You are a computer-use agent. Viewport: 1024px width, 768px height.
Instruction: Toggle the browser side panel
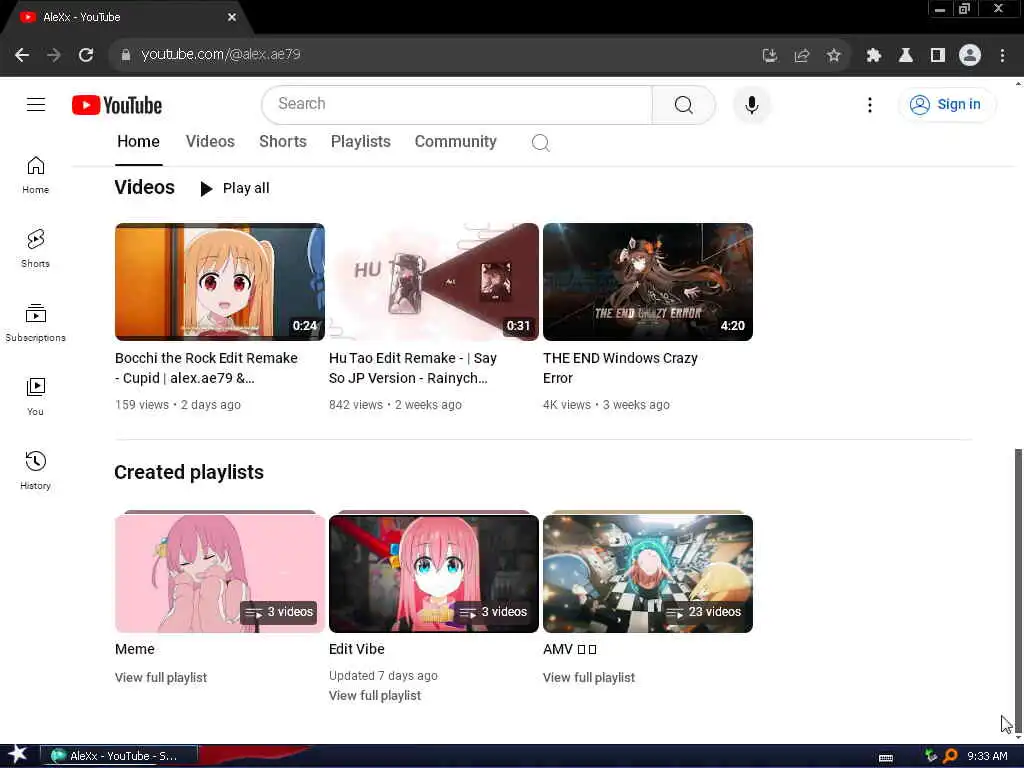click(x=938, y=56)
